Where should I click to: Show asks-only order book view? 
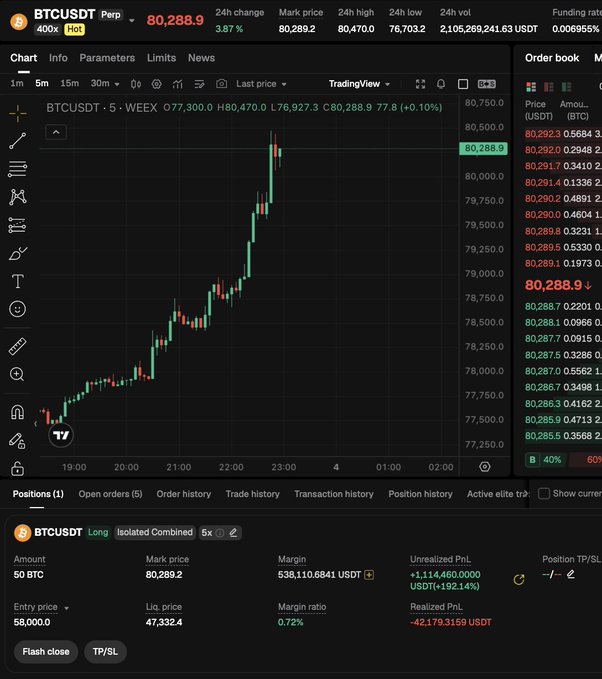[x=549, y=87]
